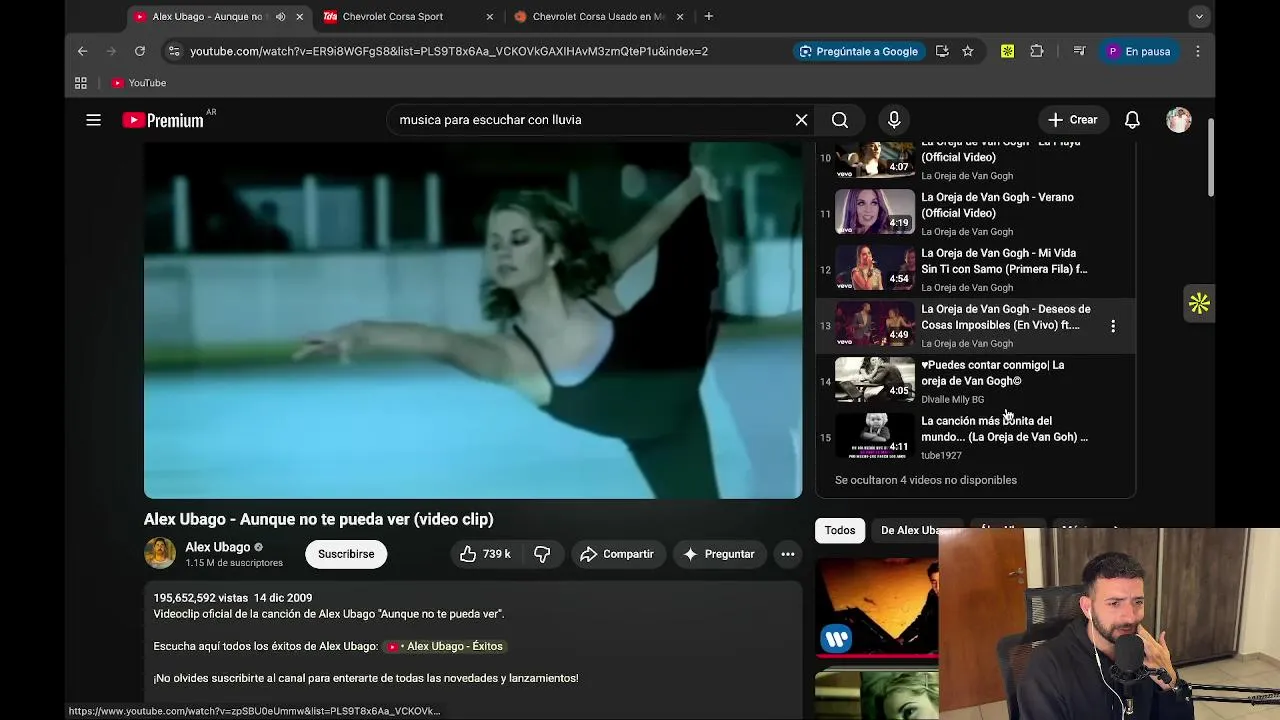Open Alex Ubago channel avatar
The image size is (1280, 720).
[160, 554]
